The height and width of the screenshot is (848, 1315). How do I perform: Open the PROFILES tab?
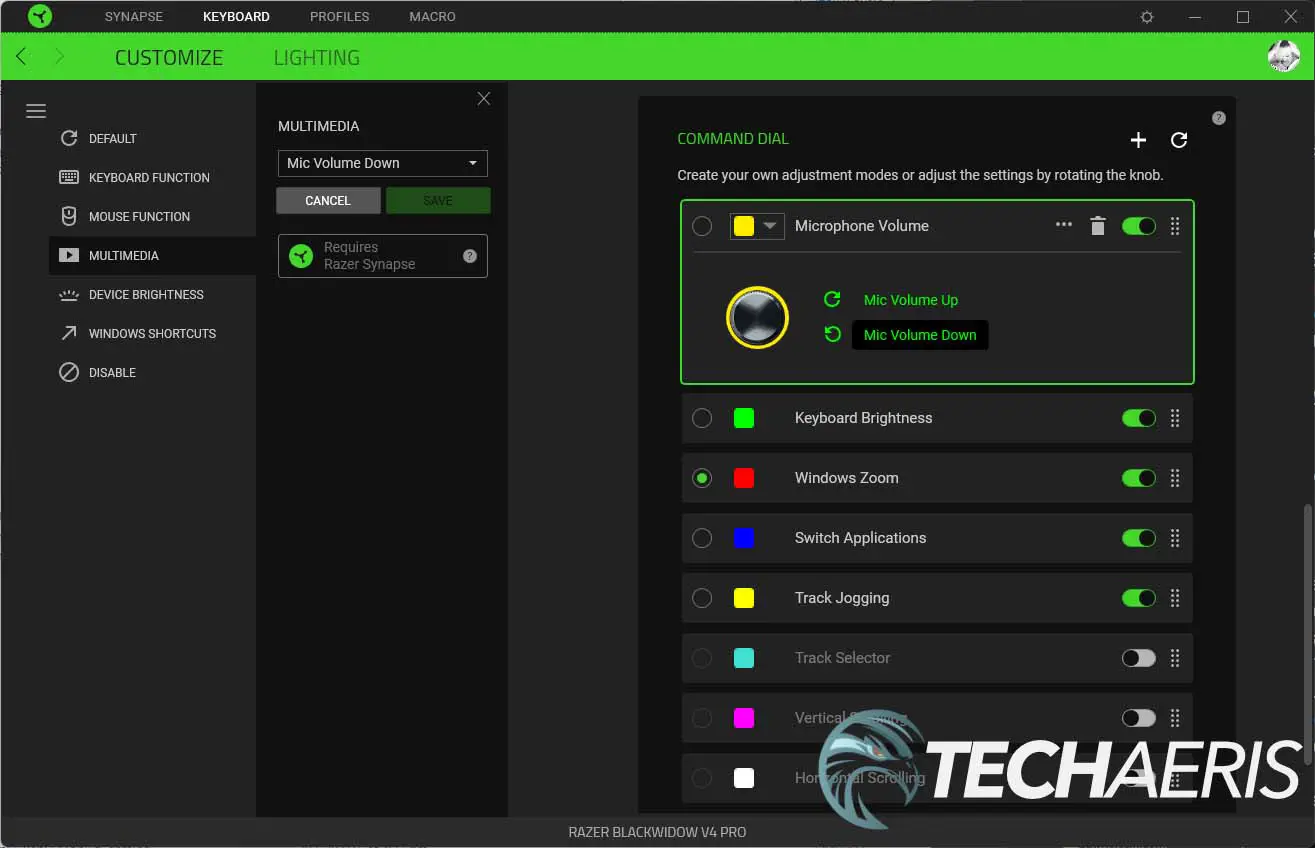click(339, 17)
